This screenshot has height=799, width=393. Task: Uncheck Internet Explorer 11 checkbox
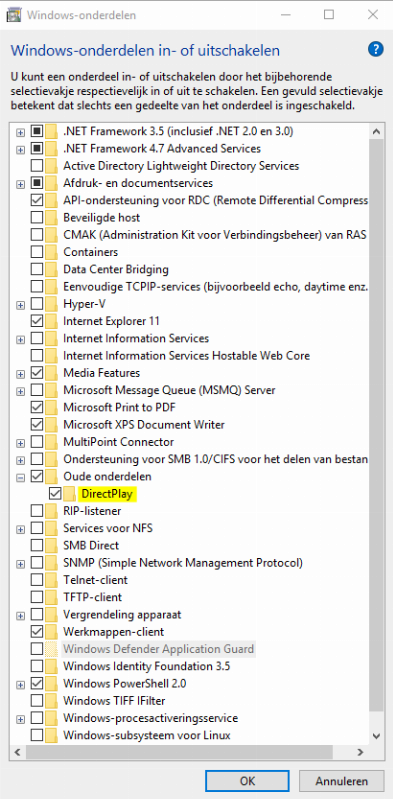[x=37, y=321]
